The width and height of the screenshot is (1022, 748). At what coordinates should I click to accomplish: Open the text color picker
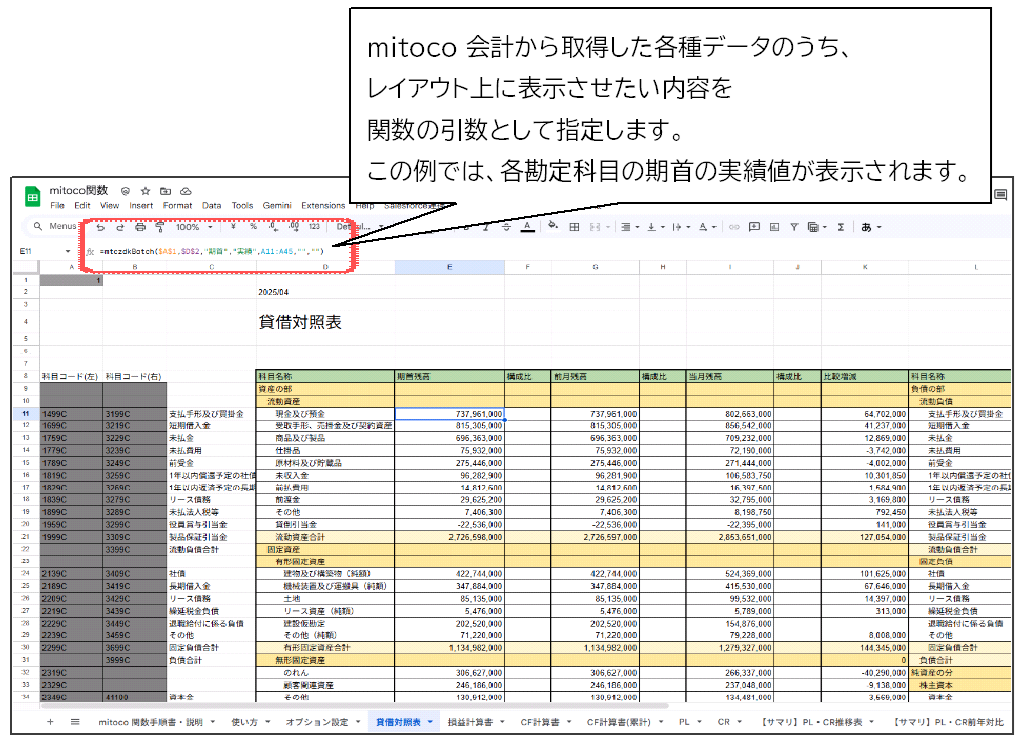click(x=527, y=227)
